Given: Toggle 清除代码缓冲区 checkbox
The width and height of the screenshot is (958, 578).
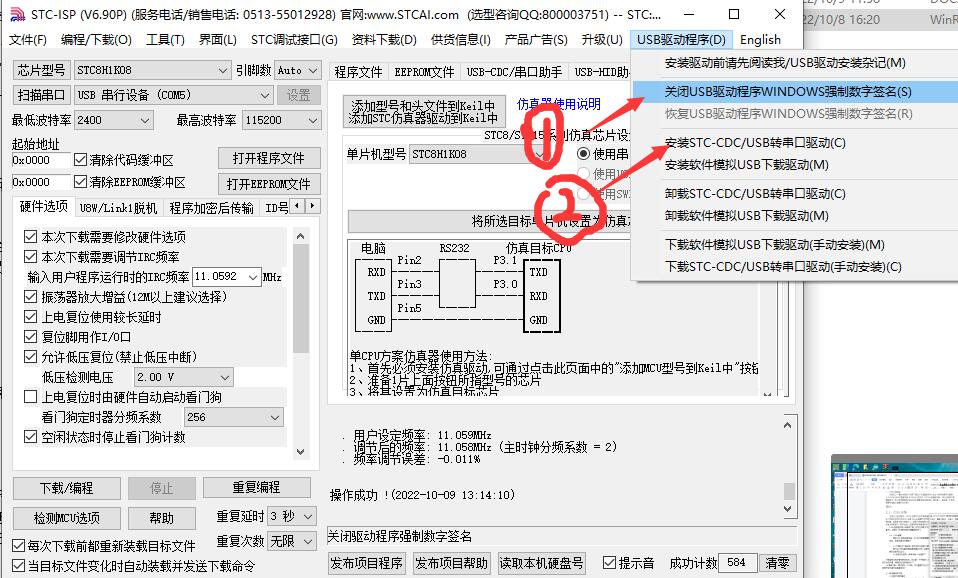Looking at the screenshot, I should [x=81, y=160].
